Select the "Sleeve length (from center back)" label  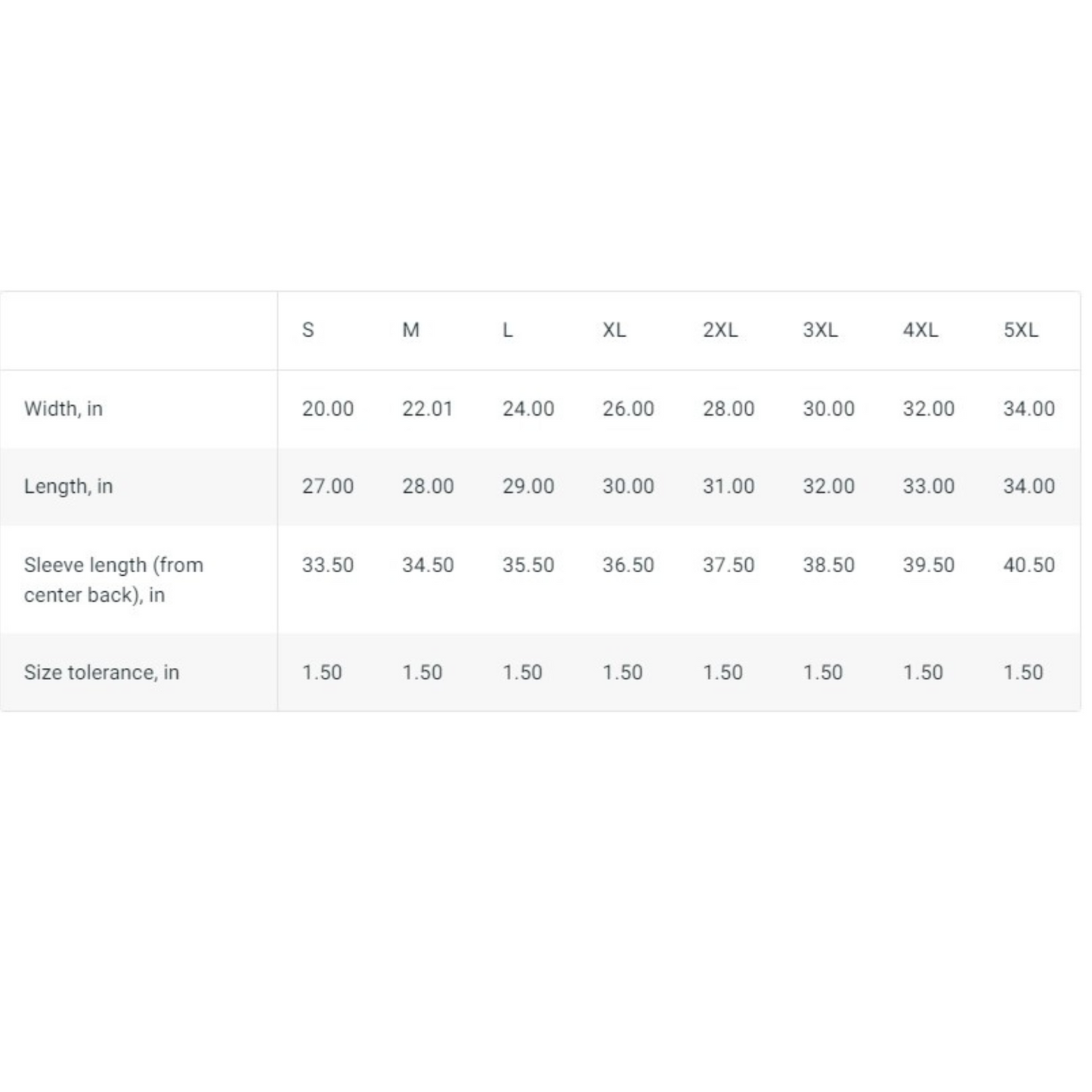pyautogui.click(x=113, y=580)
